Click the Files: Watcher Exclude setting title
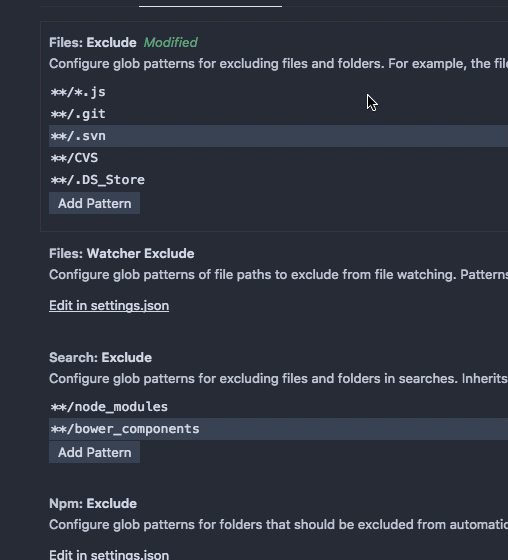 click(122, 254)
